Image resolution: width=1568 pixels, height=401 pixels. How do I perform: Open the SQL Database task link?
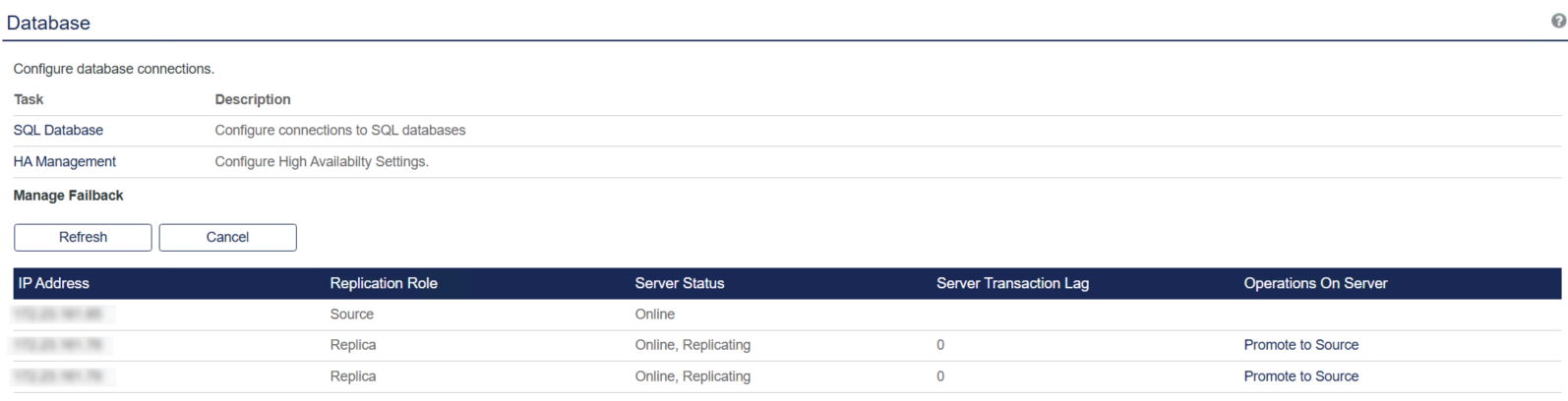pyautogui.click(x=58, y=131)
